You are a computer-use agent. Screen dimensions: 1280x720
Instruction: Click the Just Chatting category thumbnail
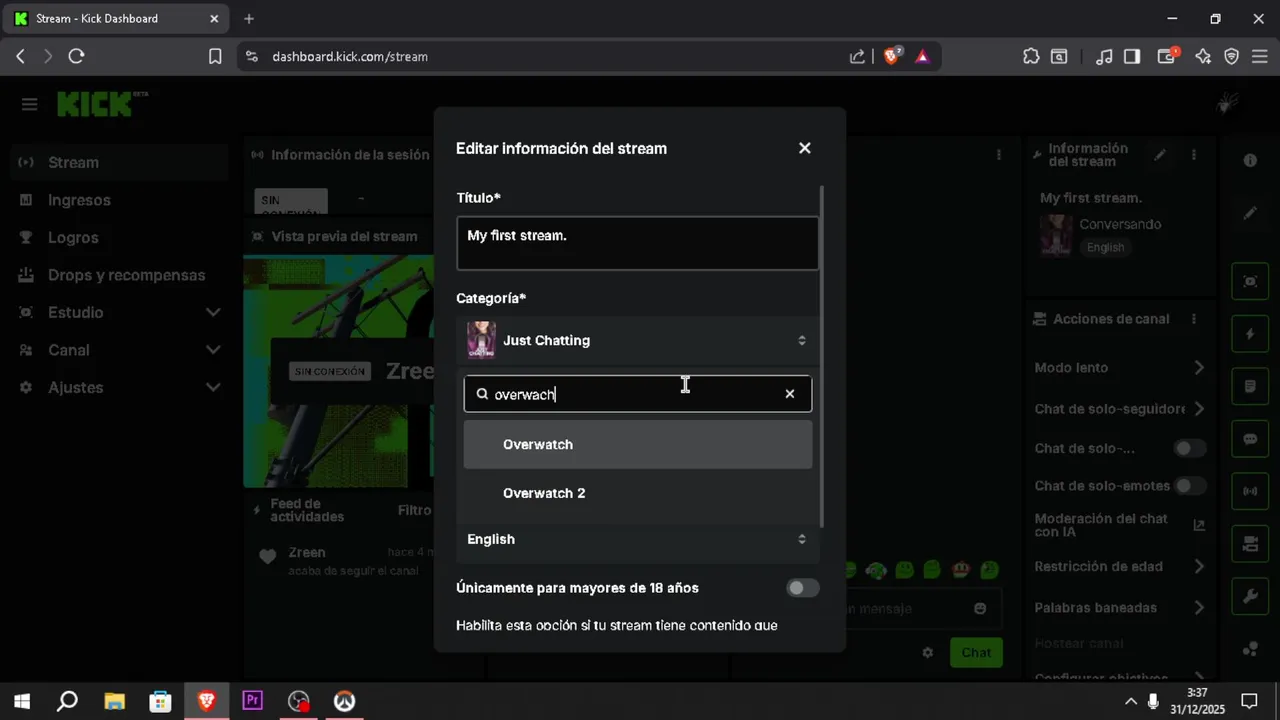coord(481,340)
